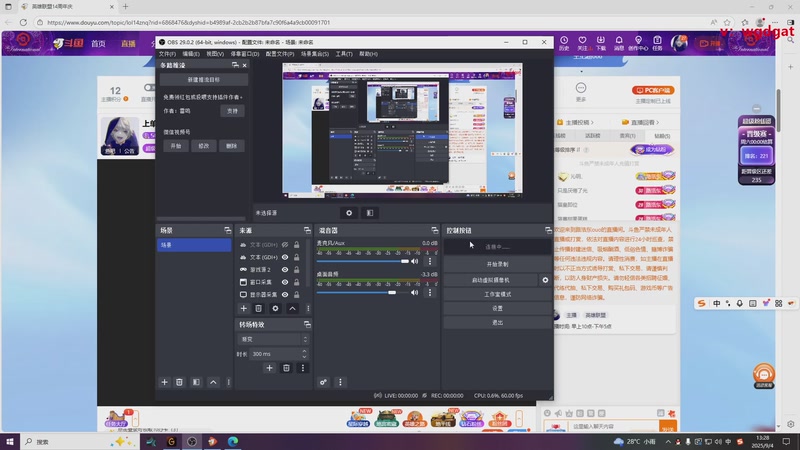The image size is (800, 450).
Task: Open the 文件(F) menu
Action: point(167,54)
